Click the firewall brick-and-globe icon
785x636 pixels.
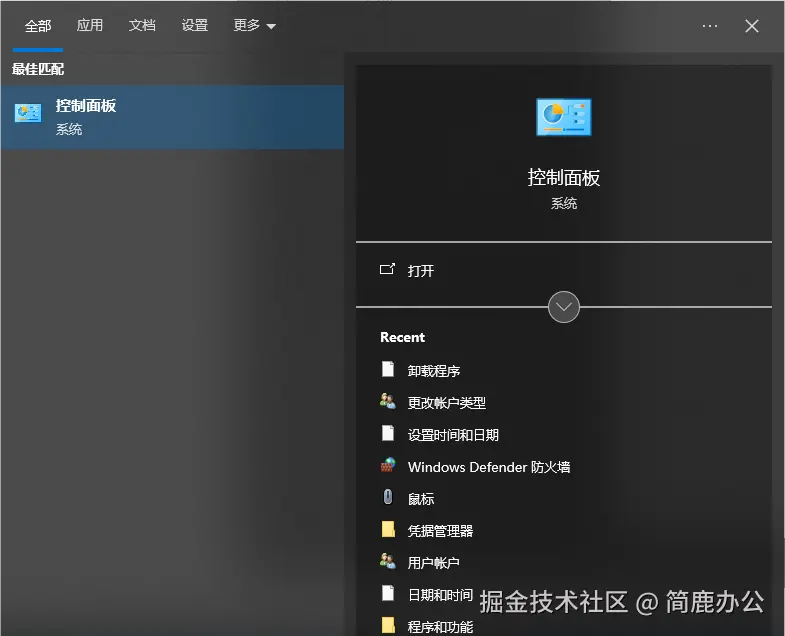[388, 465]
